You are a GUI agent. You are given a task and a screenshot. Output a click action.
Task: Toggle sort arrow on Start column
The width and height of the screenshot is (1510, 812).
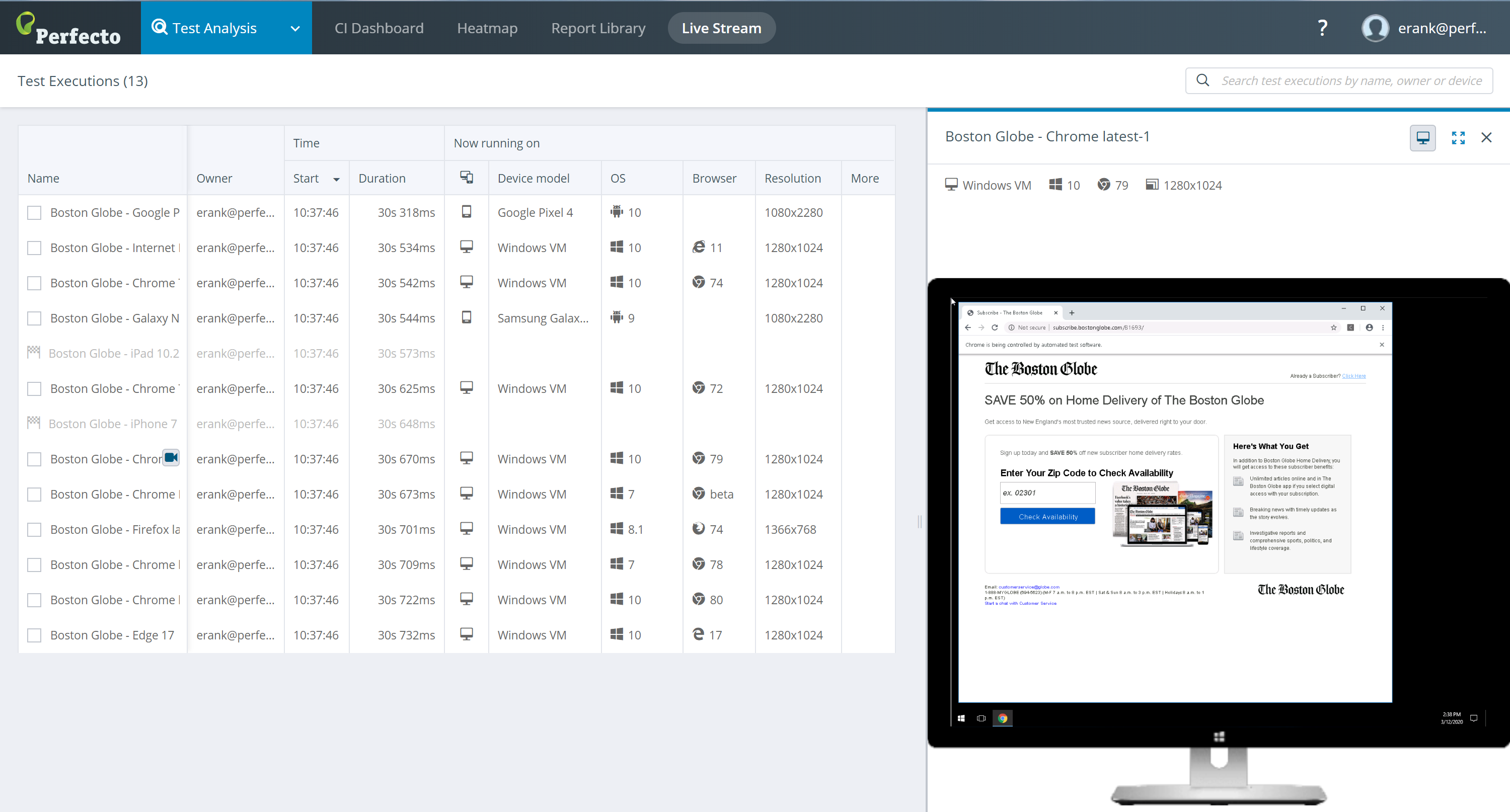336,179
